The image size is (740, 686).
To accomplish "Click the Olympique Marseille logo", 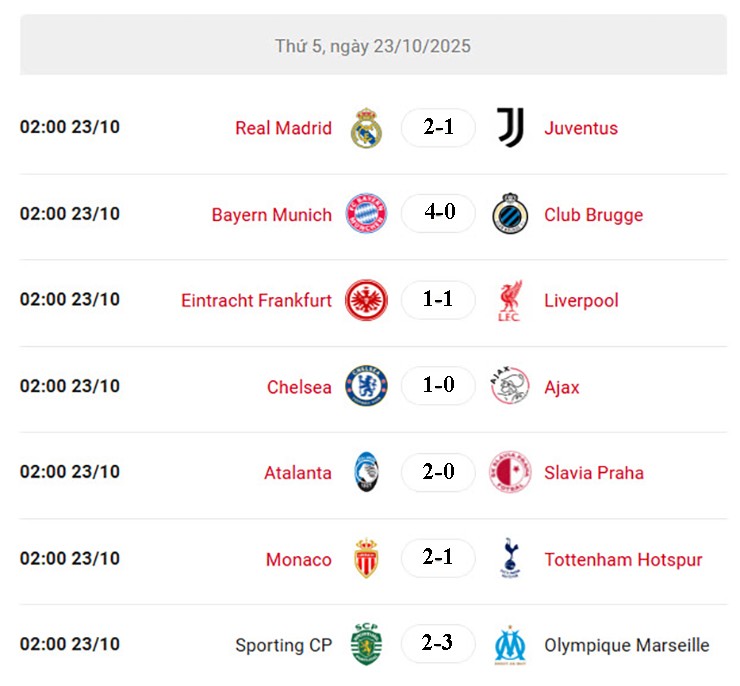I will [x=510, y=645].
